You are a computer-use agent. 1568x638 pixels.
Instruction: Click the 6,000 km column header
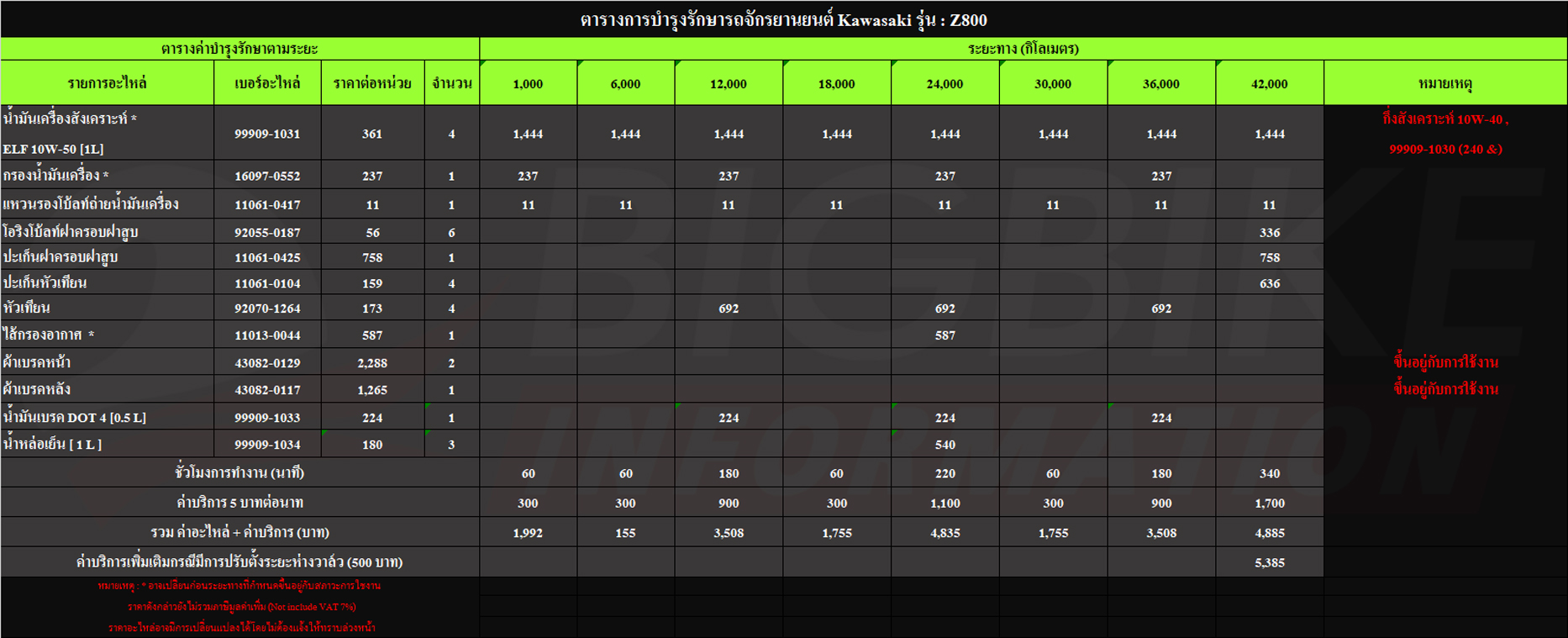coord(626,83)
